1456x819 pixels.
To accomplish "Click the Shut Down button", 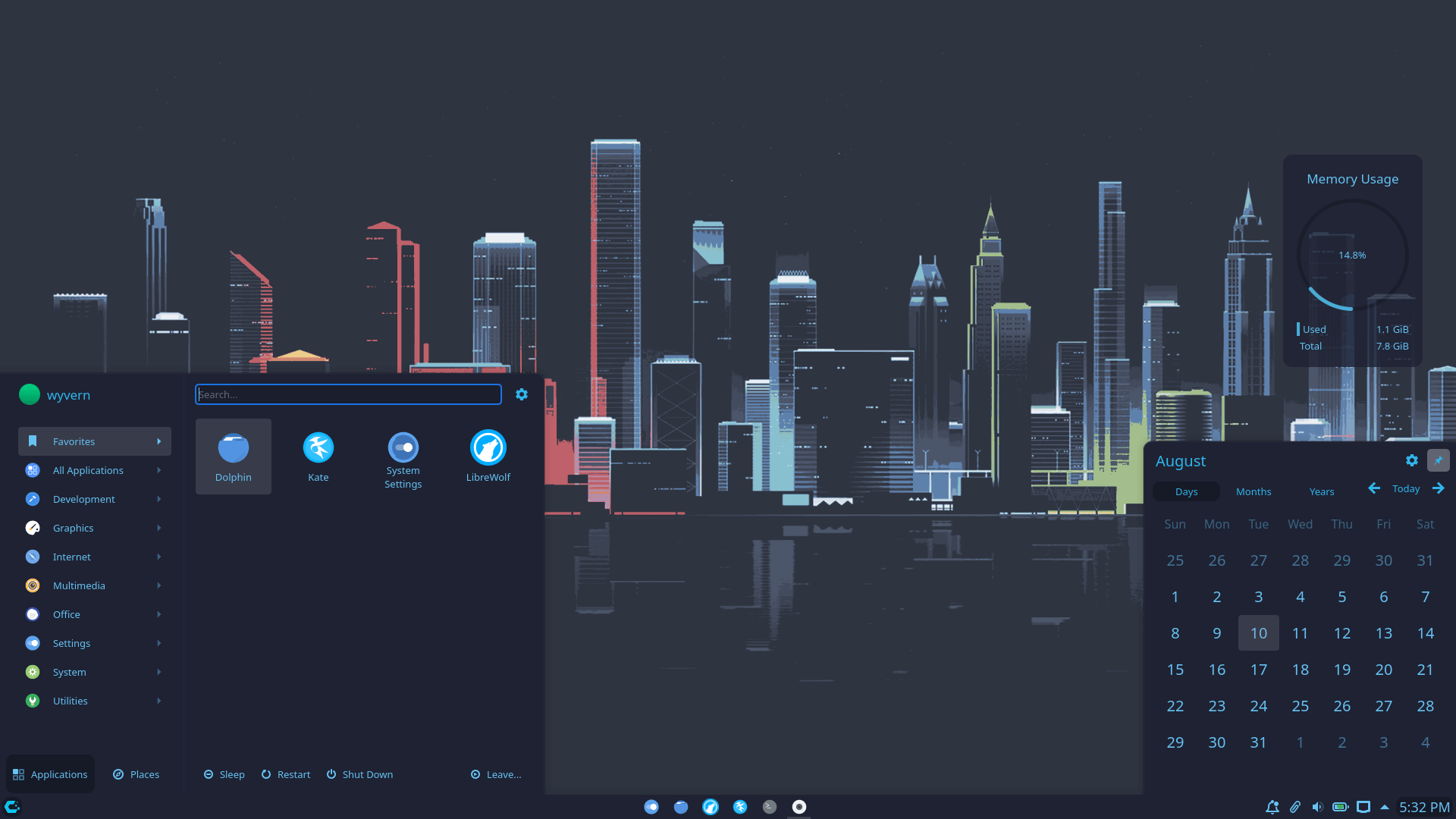I will pyautogui.click(x=359, y=774).
